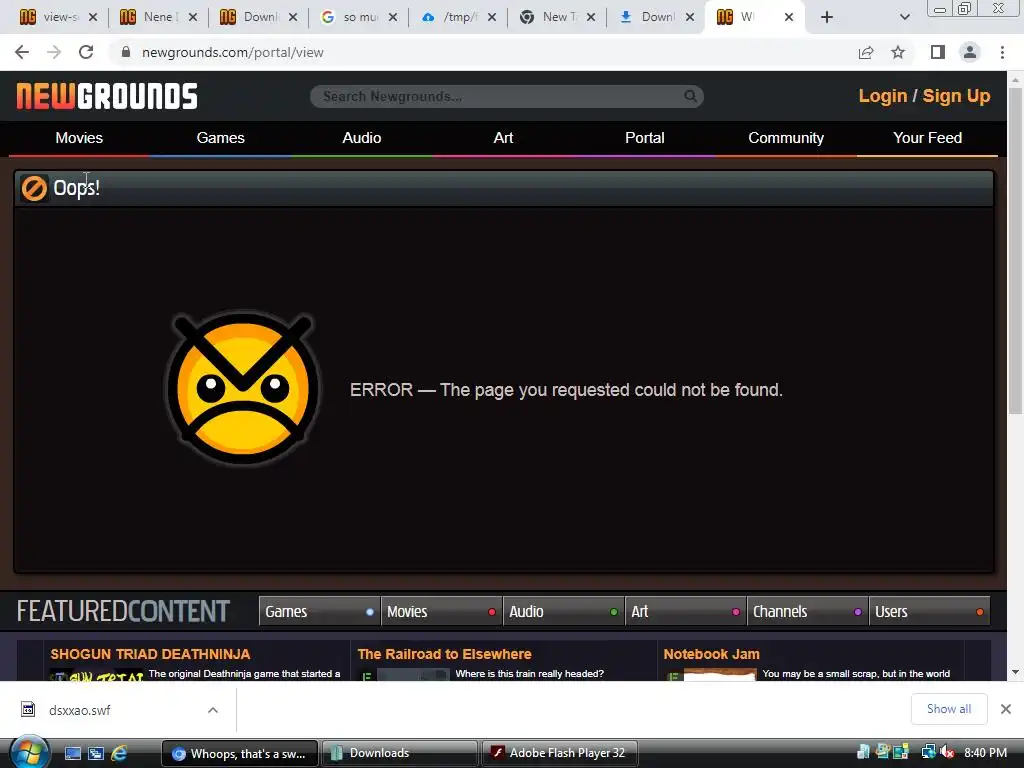The width and height of the screenshot is (1024, 768).
Task: Select Featured Content Art tab
Action: 686,612
